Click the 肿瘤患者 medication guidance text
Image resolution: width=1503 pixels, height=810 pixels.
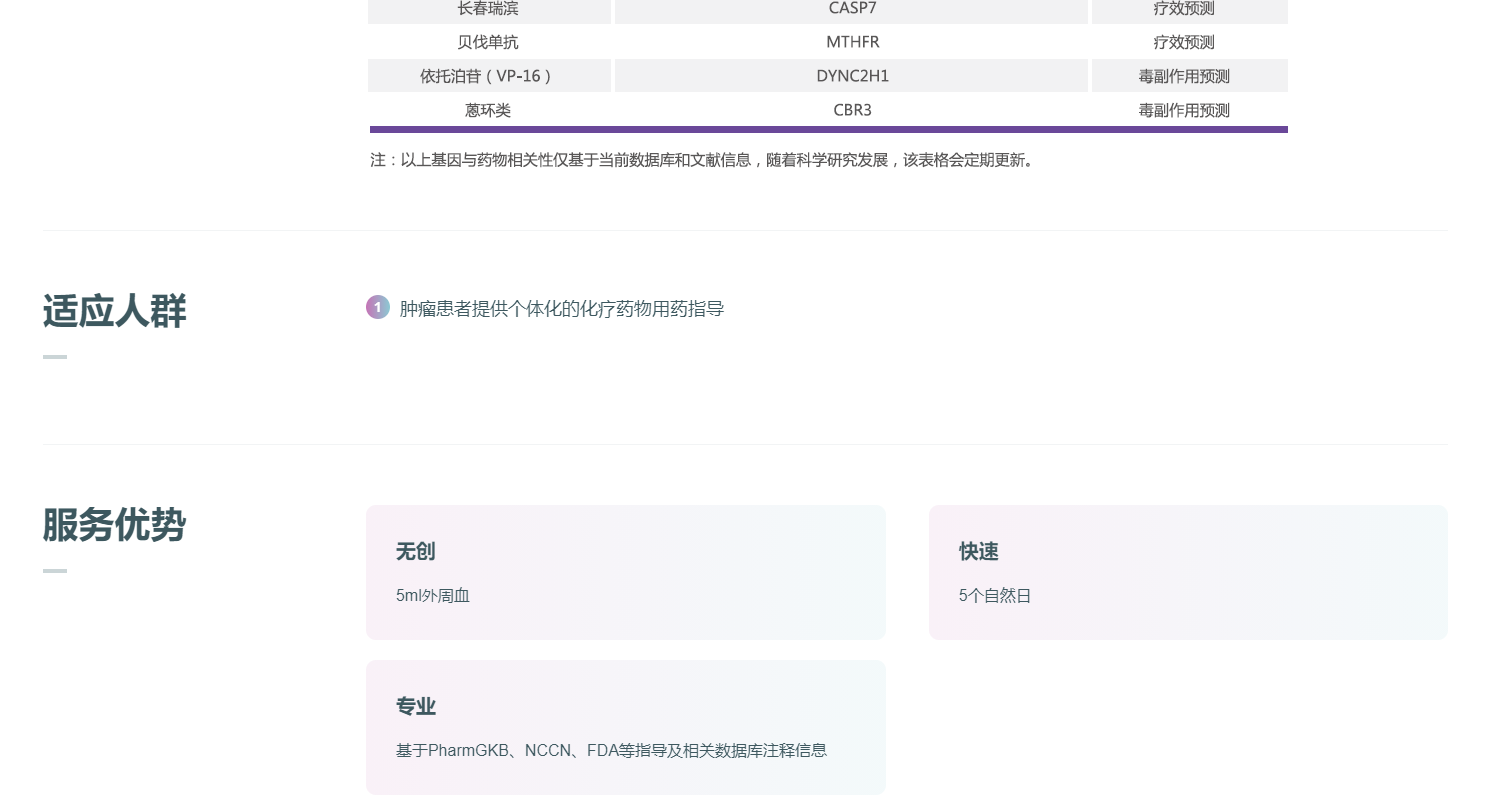click(561, 309)
